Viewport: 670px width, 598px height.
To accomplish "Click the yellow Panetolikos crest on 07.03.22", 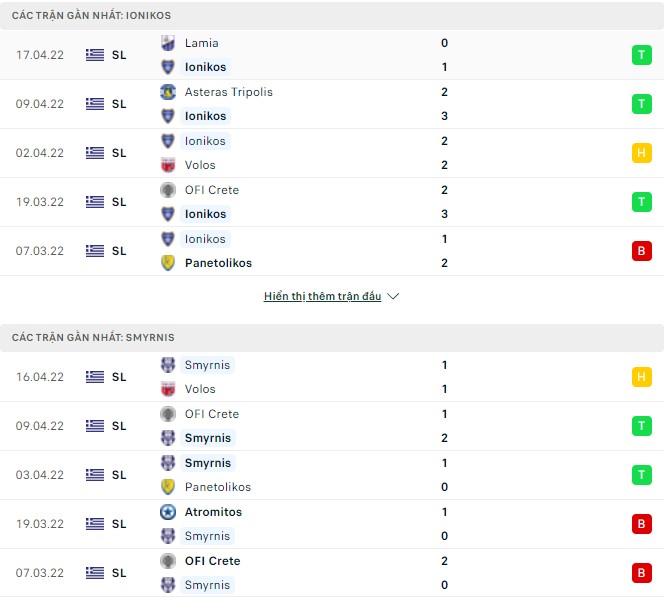I will tap(168, 263).
